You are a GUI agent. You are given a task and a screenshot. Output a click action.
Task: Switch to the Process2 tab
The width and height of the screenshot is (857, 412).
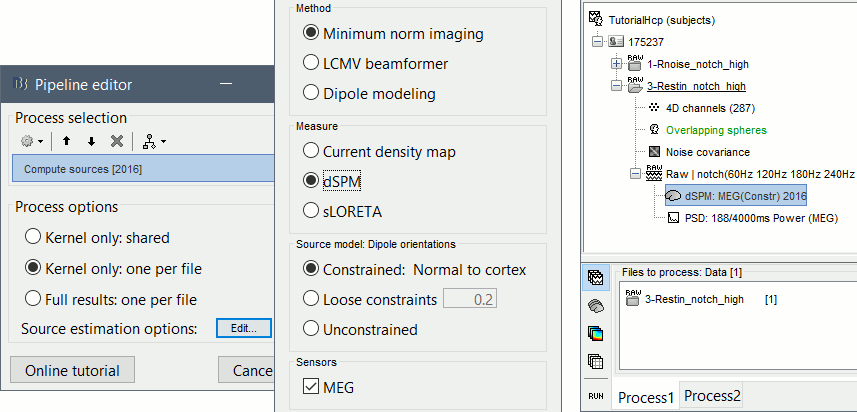pyautogui.click(x=714, y=396)
